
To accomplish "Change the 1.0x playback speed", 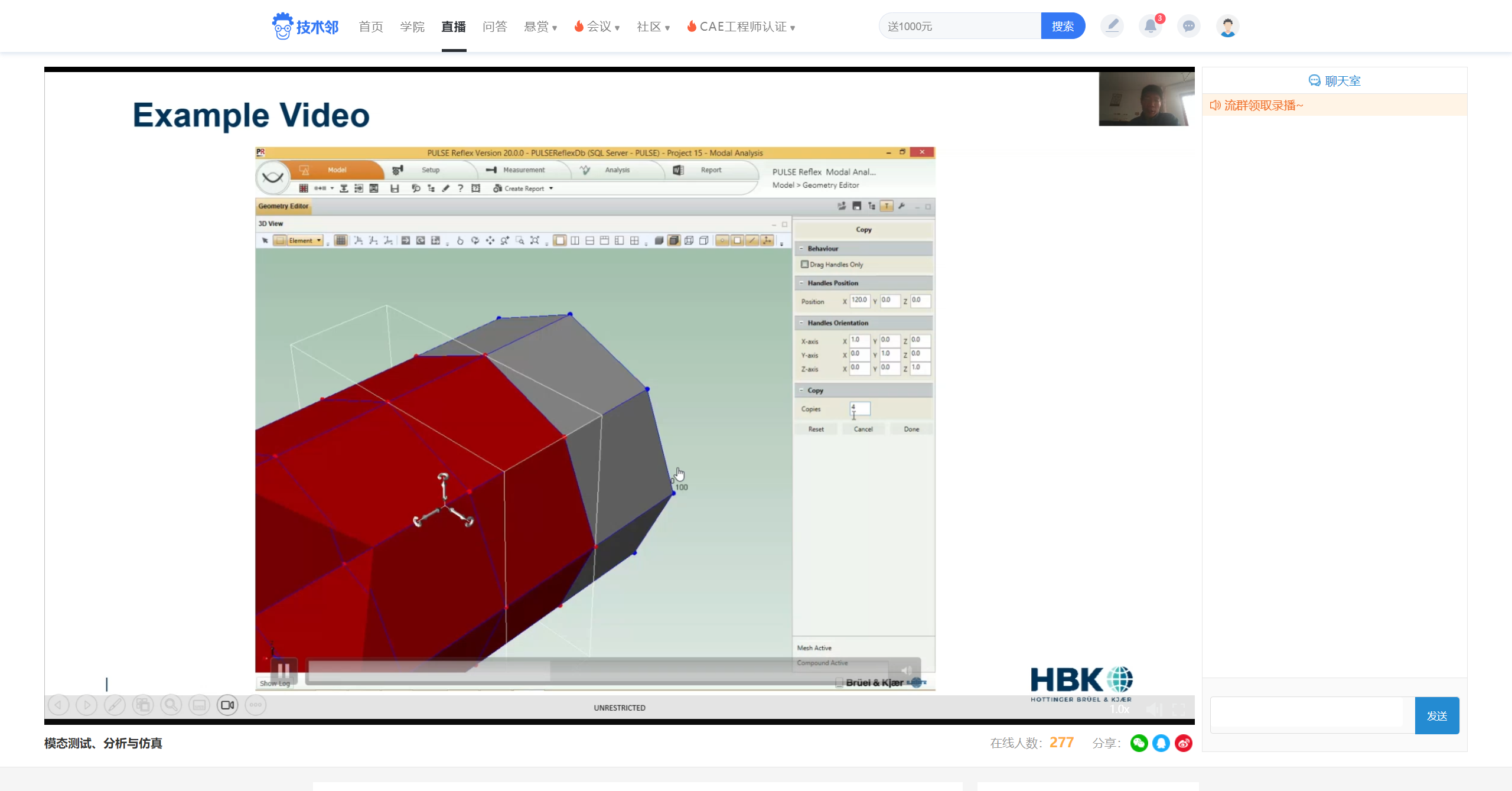I will click(x=1120, y=709).
